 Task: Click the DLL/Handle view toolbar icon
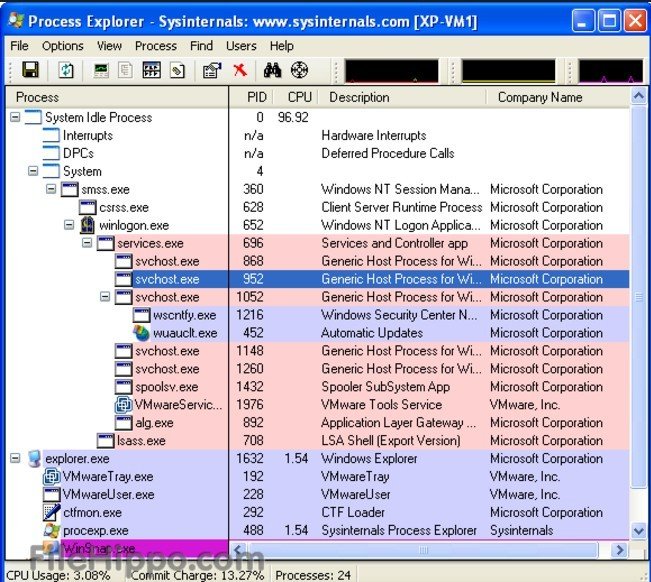pos(177,70)
